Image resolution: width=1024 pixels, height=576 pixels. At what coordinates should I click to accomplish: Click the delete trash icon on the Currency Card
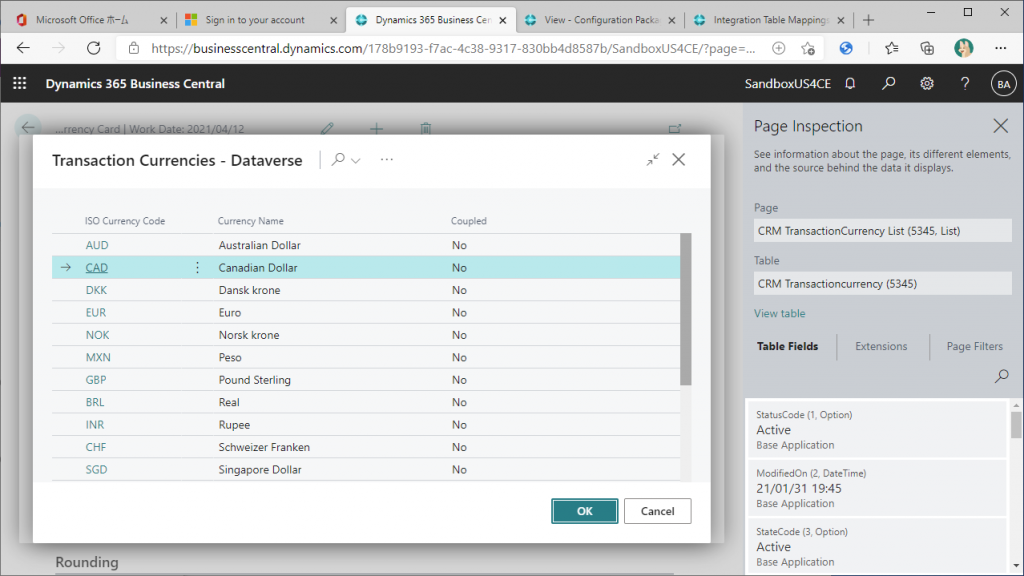426,129
